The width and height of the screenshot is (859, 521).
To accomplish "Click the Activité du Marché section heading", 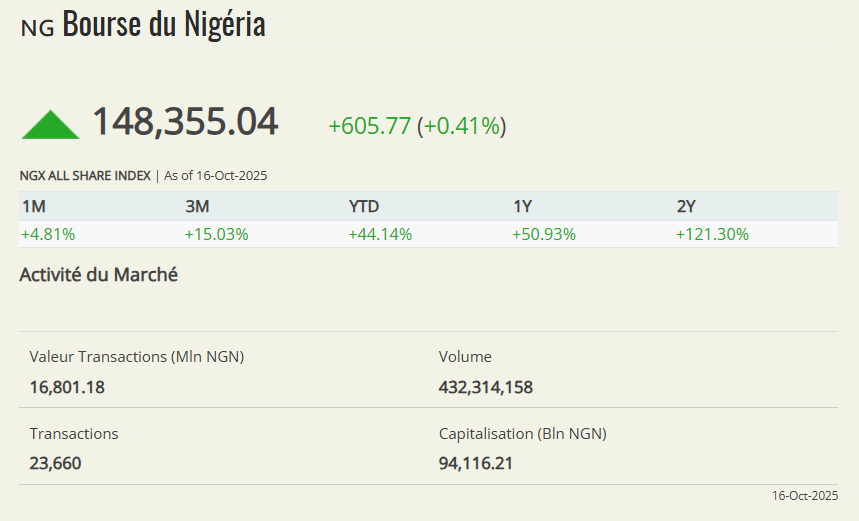I will tap(99, 274).
